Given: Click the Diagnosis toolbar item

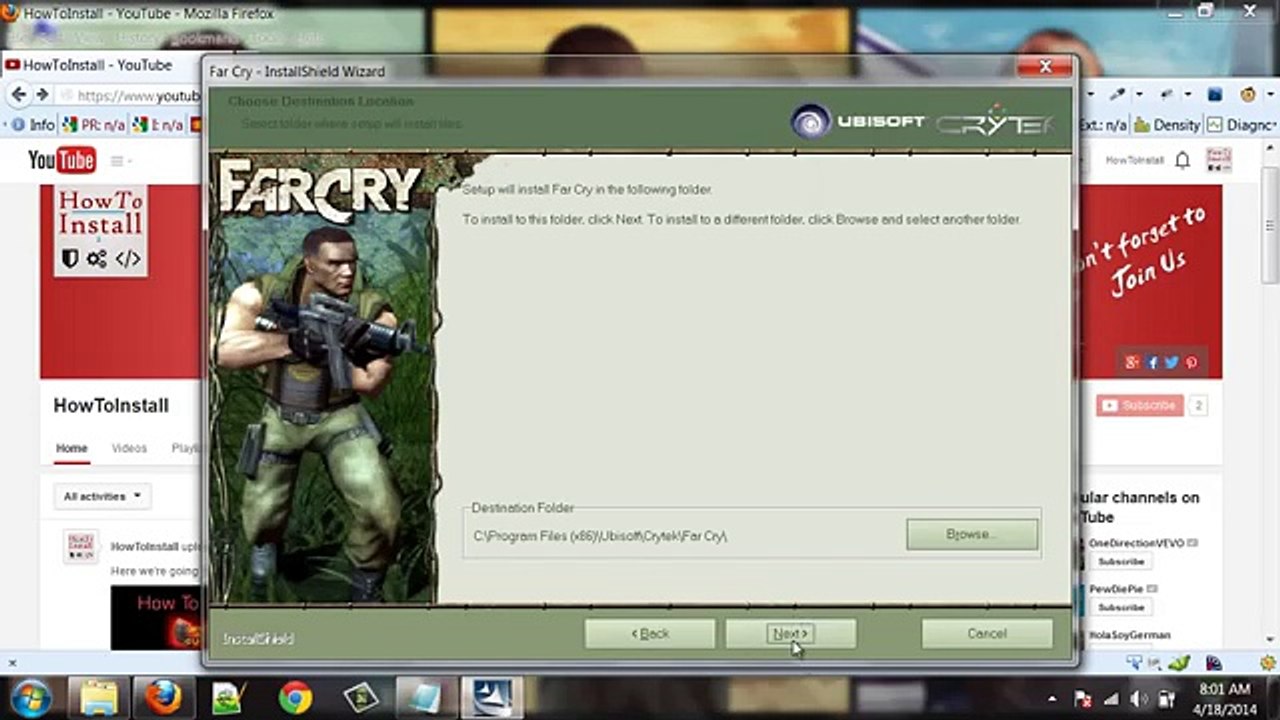Looking at the screenshot, I should pyautogui.click(x=1241, y=125).
